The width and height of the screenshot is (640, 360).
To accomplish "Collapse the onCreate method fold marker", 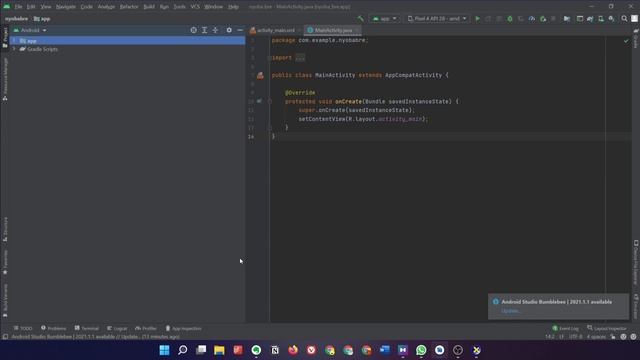I will pos(270,101).
